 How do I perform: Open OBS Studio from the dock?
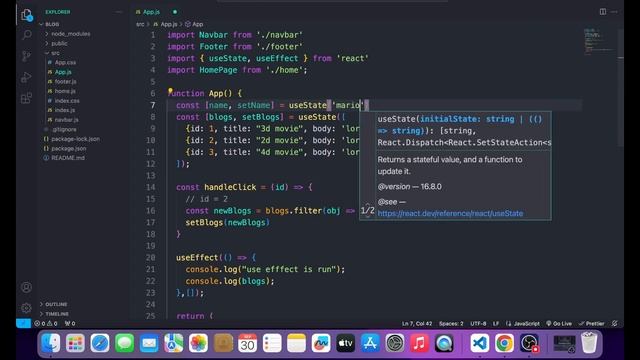(529, 343)
